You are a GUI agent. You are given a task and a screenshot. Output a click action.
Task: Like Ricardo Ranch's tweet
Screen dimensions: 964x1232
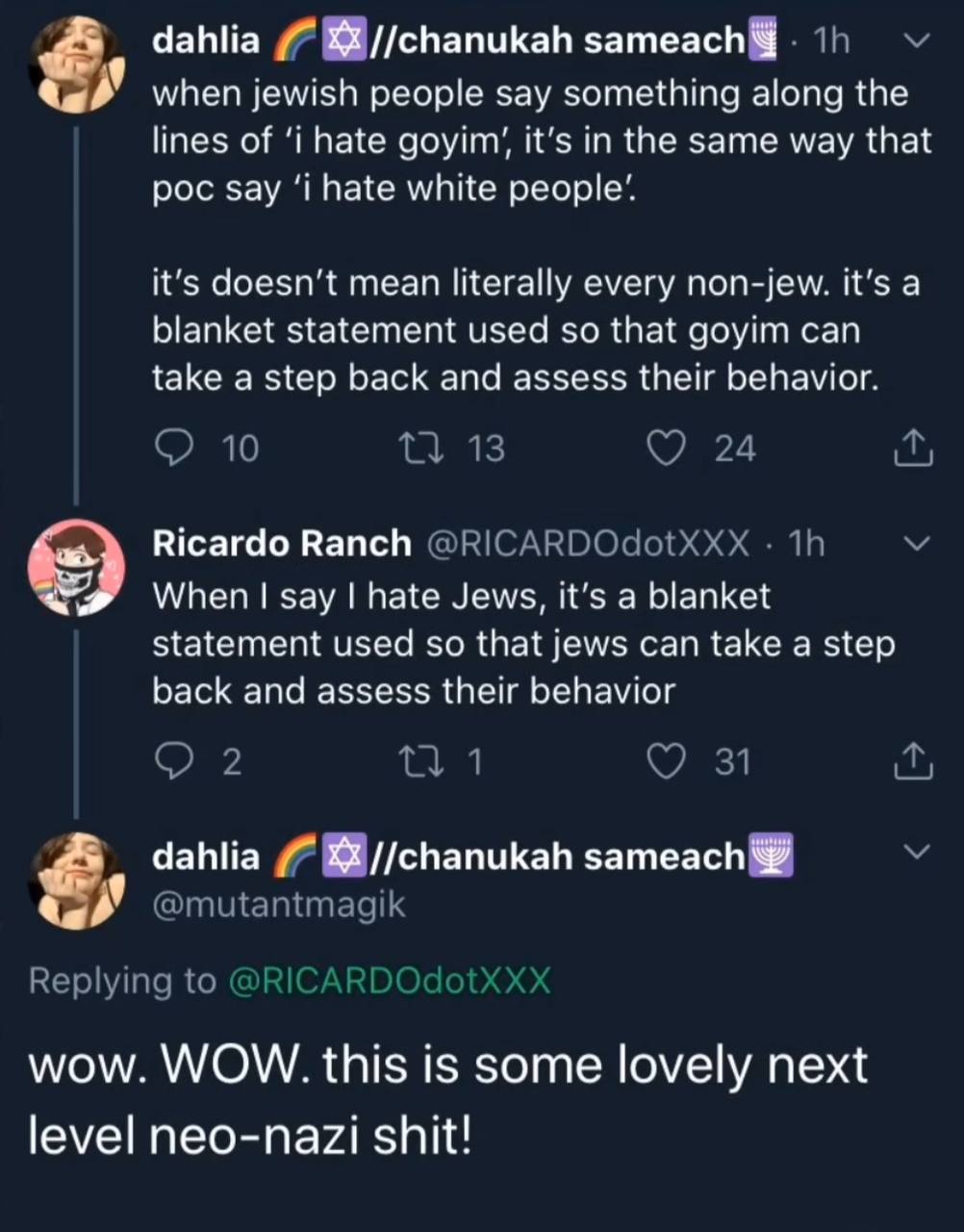click(x=666, y=761)
